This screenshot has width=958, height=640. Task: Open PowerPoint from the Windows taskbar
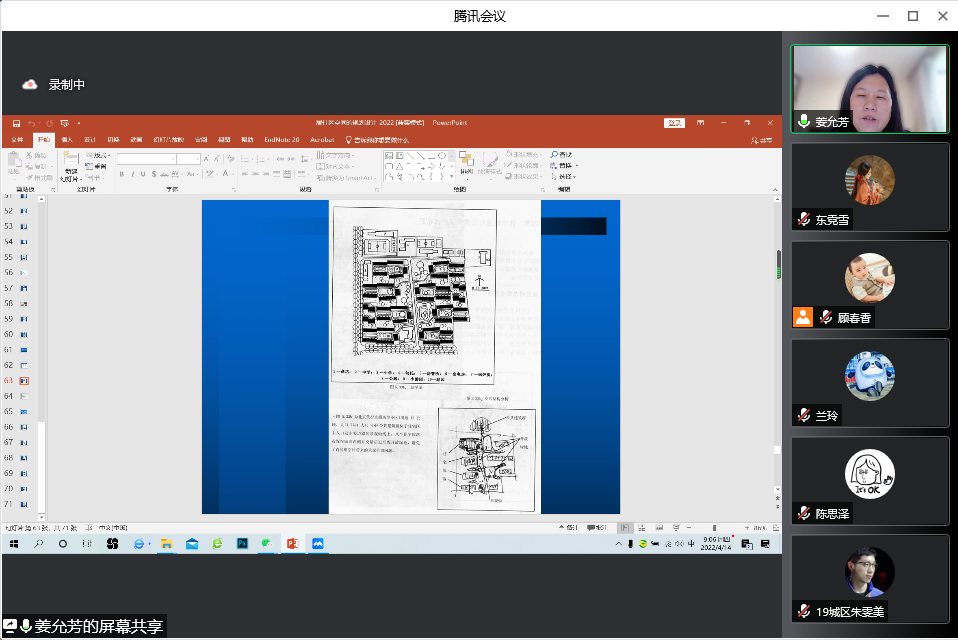pos(293,544)
